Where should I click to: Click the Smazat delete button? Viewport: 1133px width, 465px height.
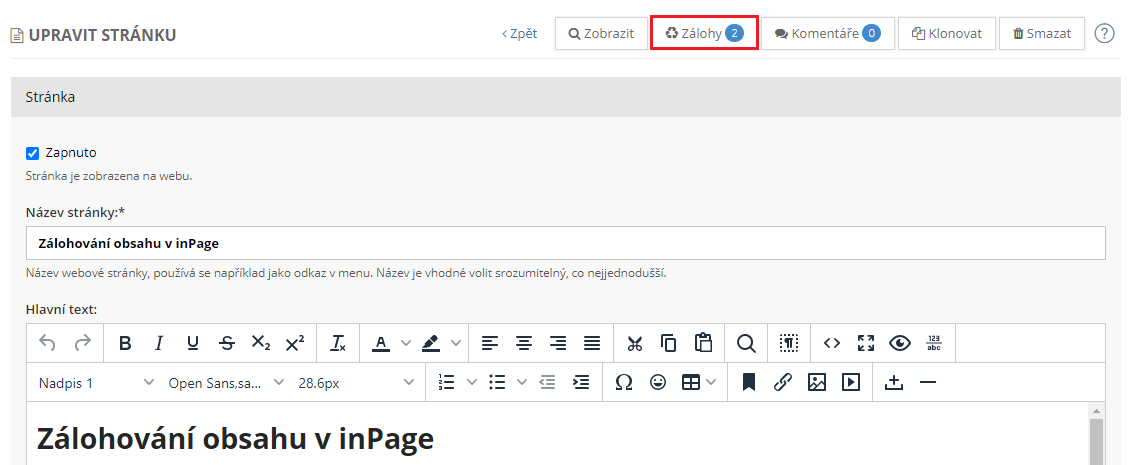tap(1042, 33)
